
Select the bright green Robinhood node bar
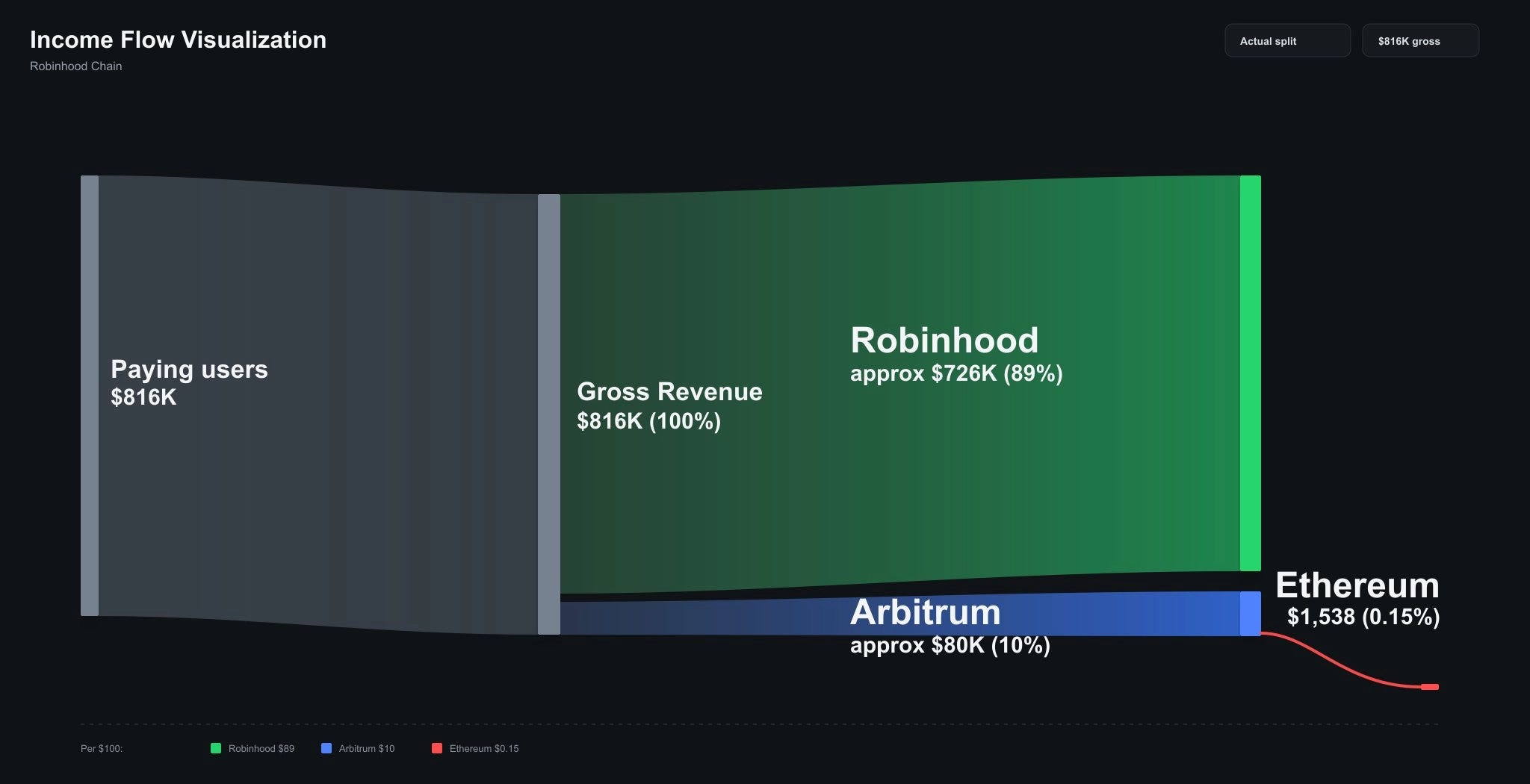[1251, 373]
